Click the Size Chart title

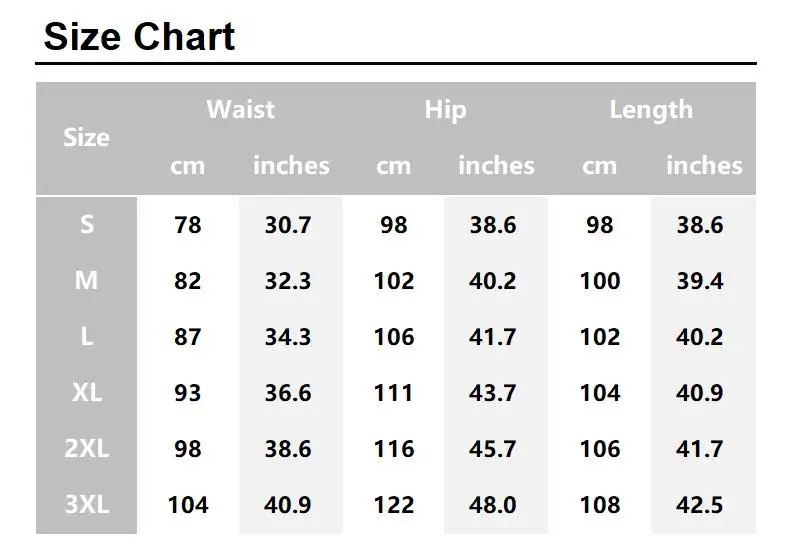tap(139, 37)
